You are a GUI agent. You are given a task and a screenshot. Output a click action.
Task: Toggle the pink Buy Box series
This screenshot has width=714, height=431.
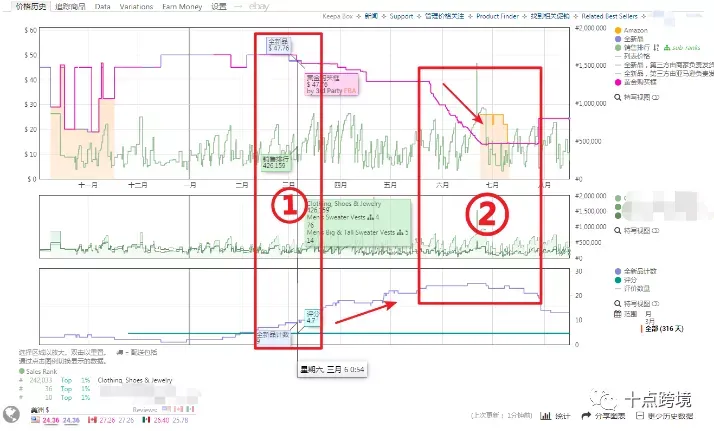click(x=618, y=82)
